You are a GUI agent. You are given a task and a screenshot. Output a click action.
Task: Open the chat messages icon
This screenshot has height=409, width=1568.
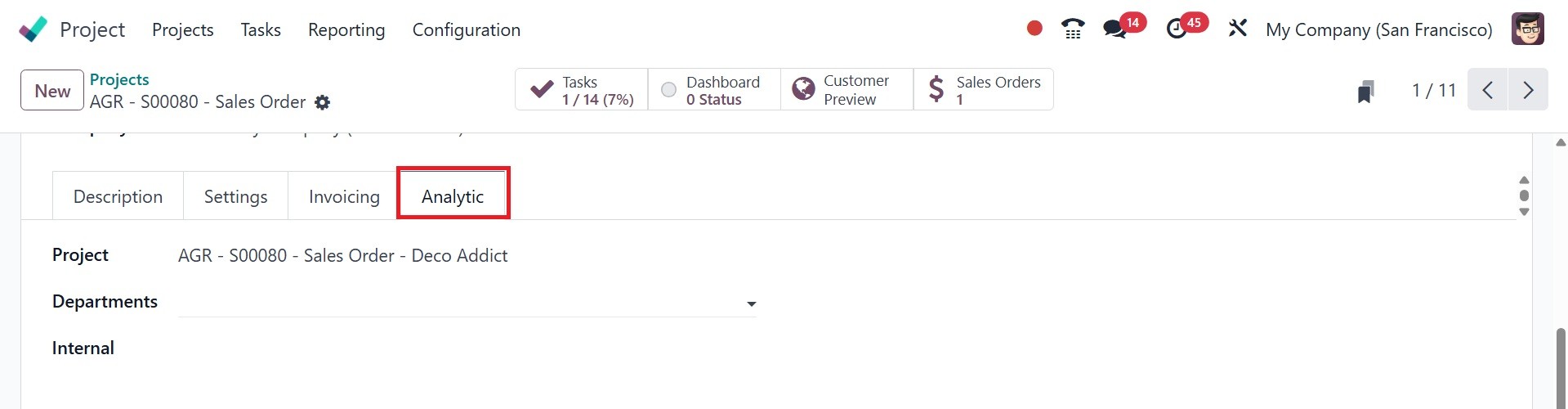(1115, 29)
